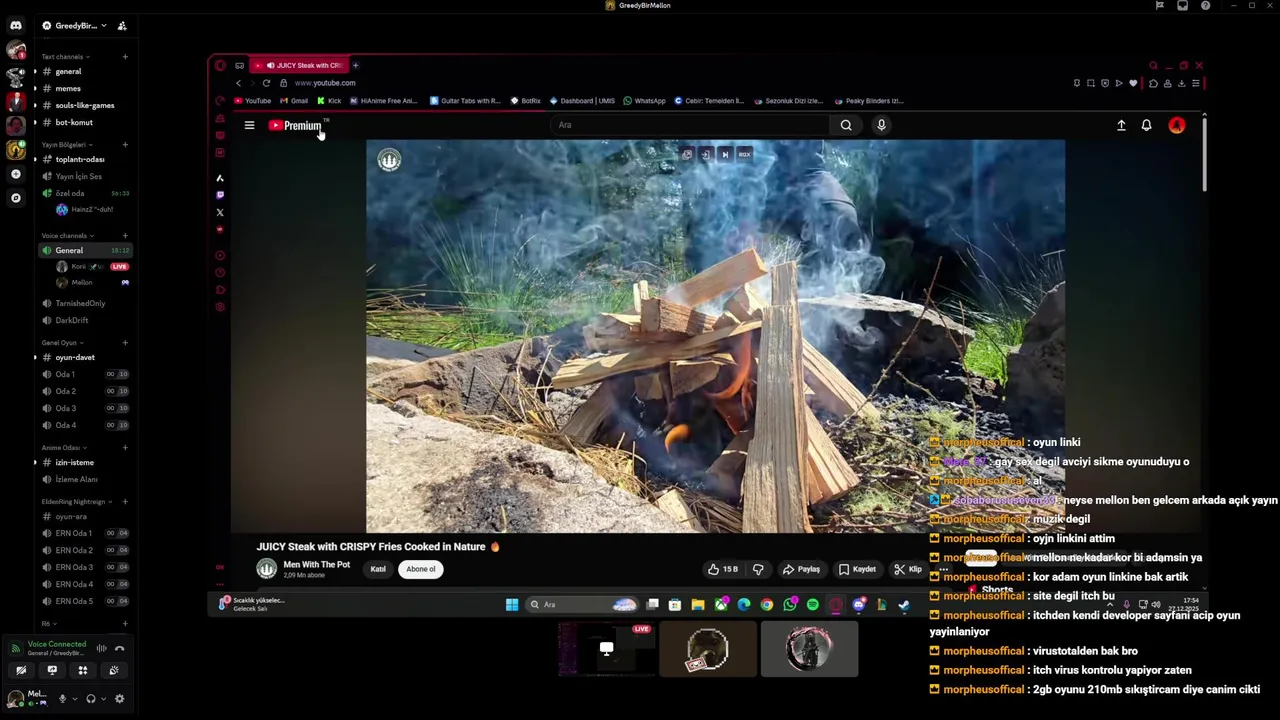This screenshot has width=1280, height=720.
Task: Open the Activities icon in the voice panel
Action: [83, 671]
